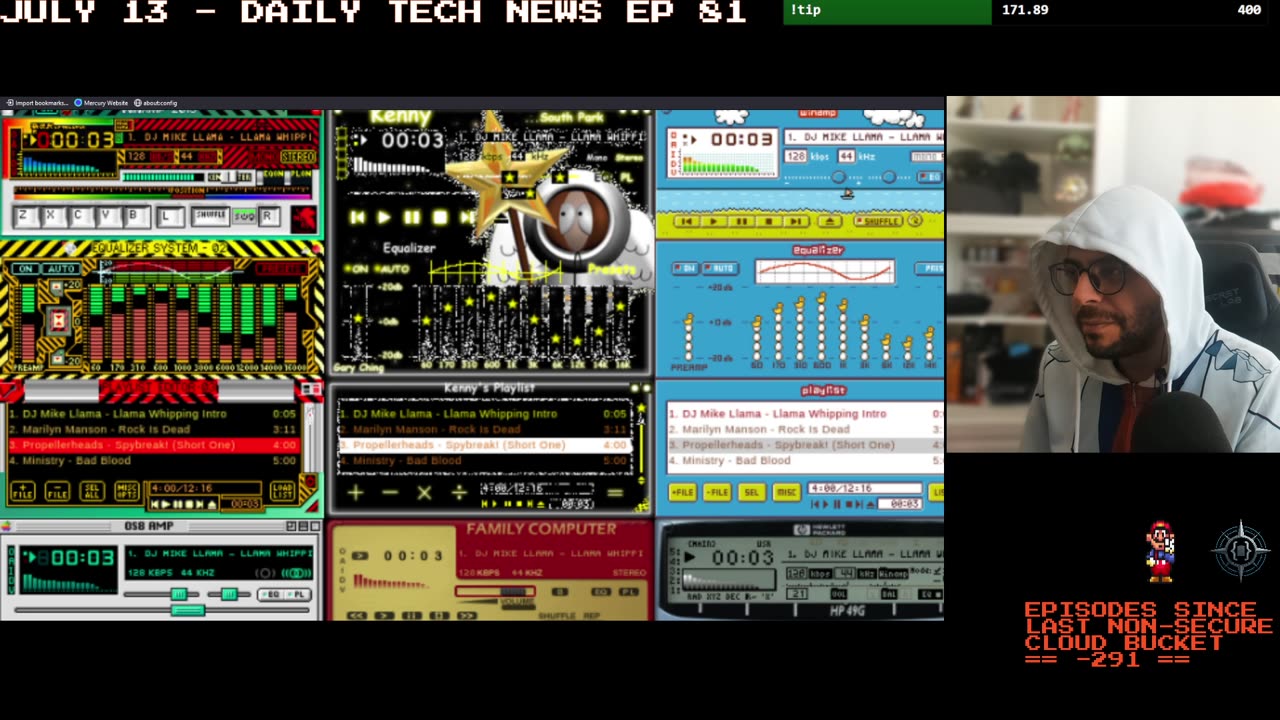The image size is (1280, 720).
Task: Click next track in blue duck skin
Action: 796,221
